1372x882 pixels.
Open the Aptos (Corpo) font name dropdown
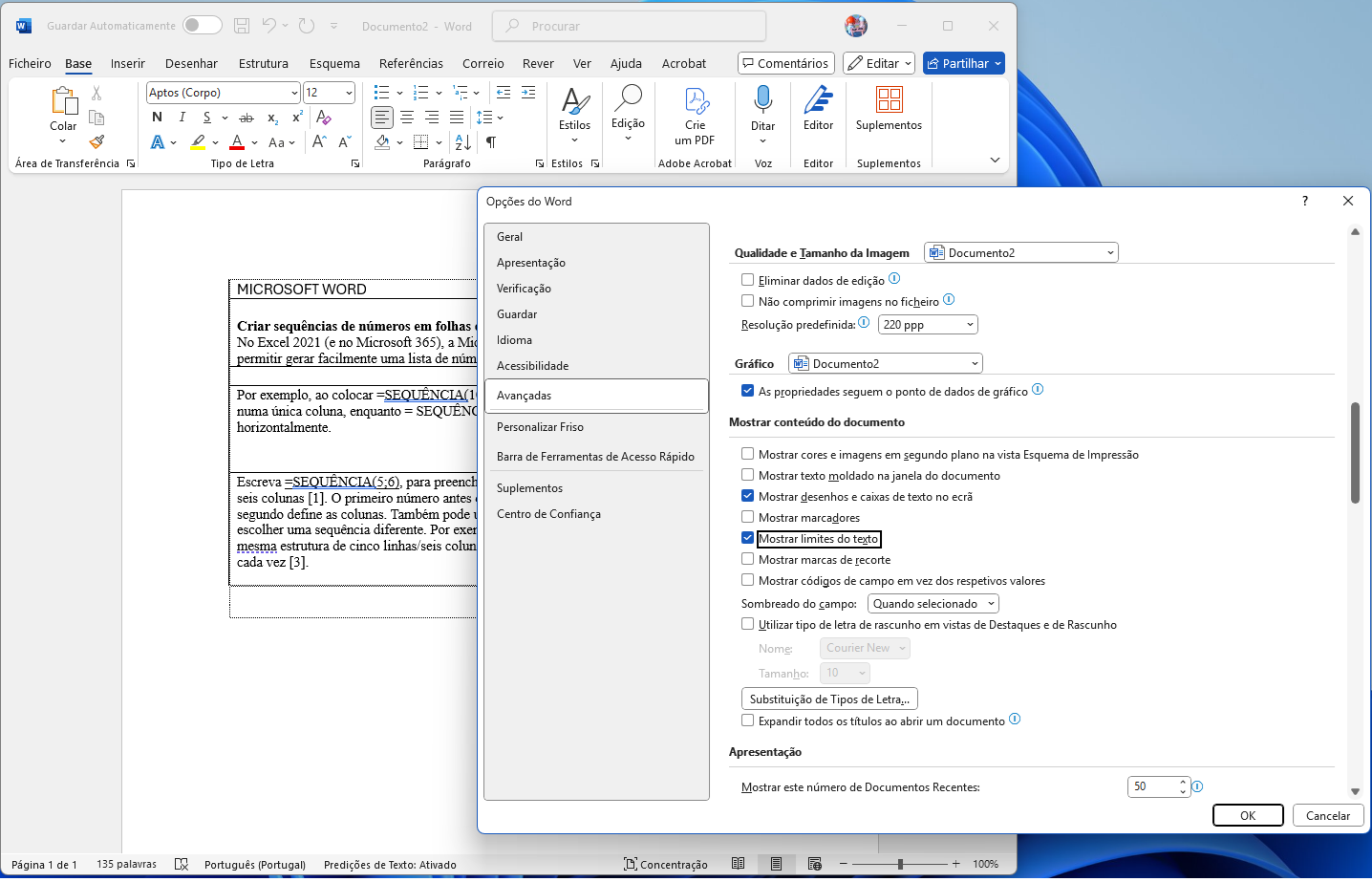click(293, 93)
